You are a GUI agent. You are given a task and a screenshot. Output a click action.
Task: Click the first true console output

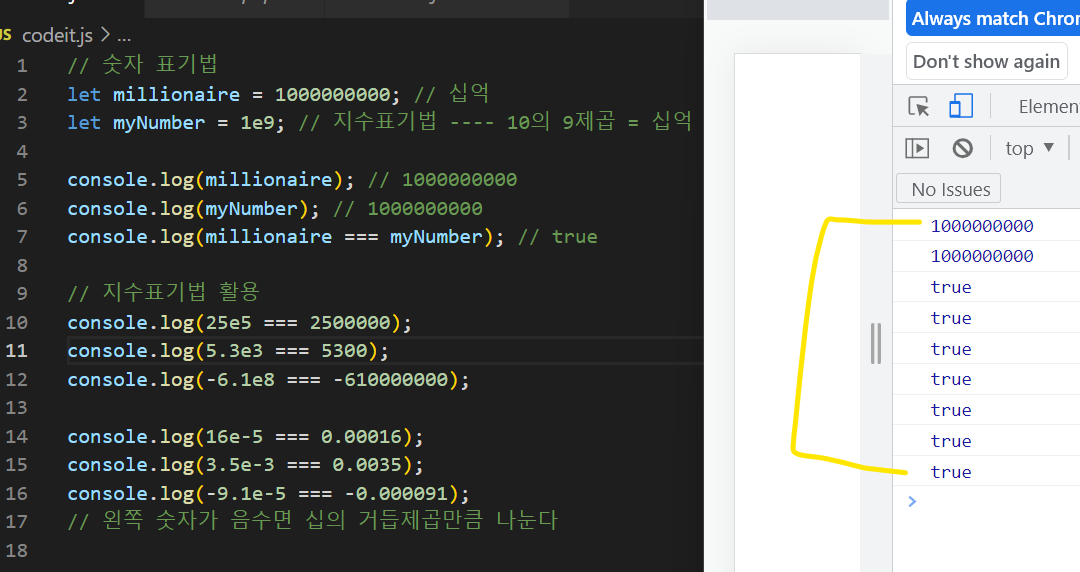pos(951,287)
